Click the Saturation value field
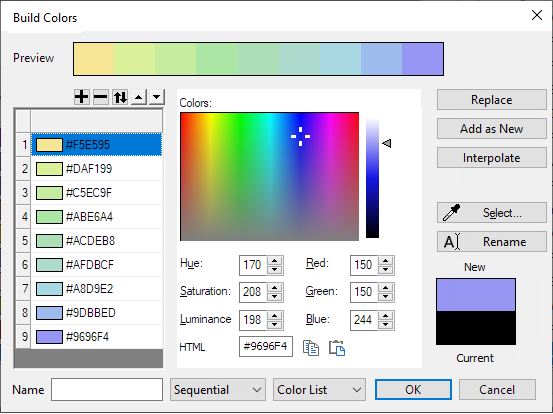Screen dimensions: 553x414 (253, 292)
